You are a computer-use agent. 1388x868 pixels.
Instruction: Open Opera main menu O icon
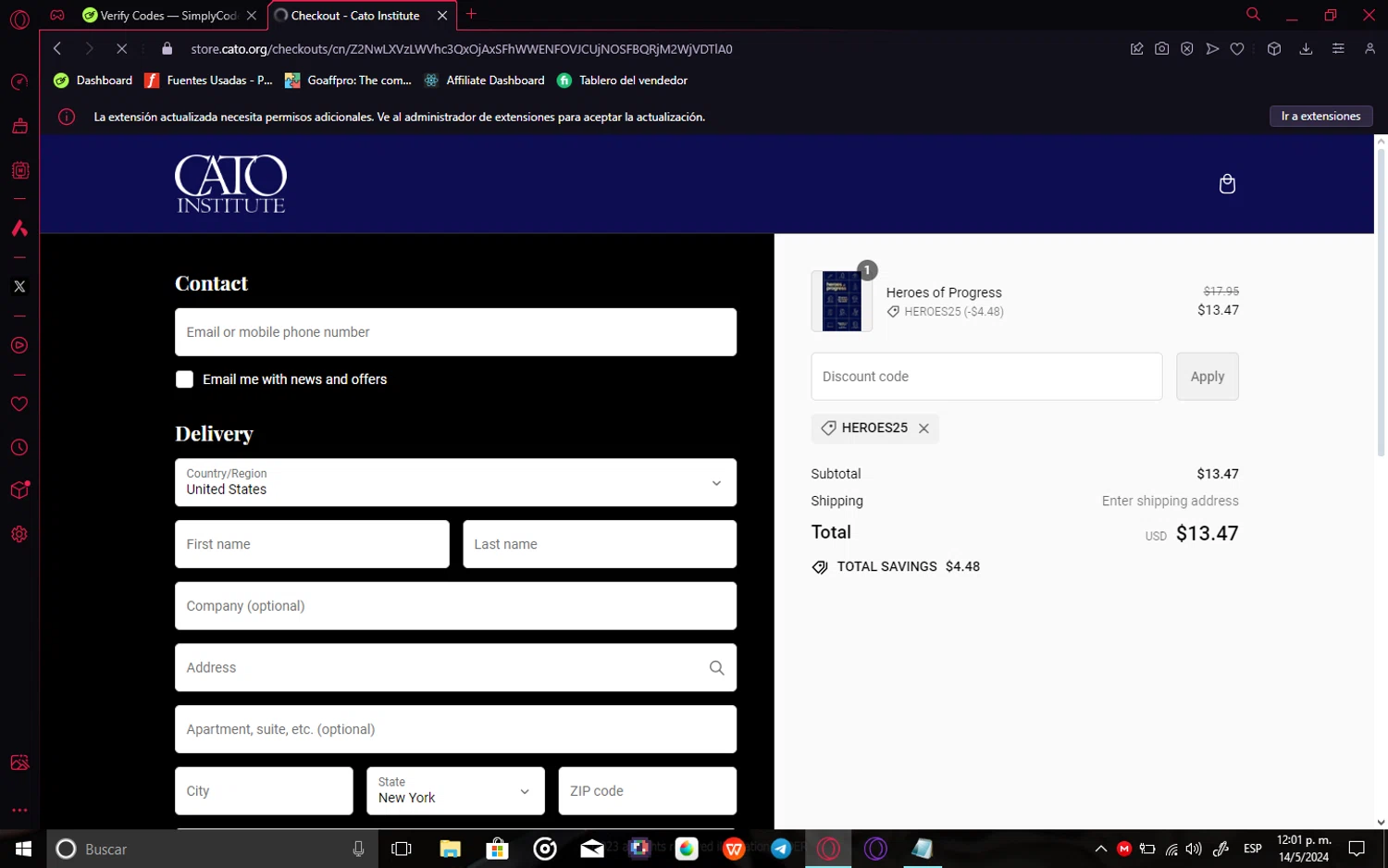tap(19, 19)
